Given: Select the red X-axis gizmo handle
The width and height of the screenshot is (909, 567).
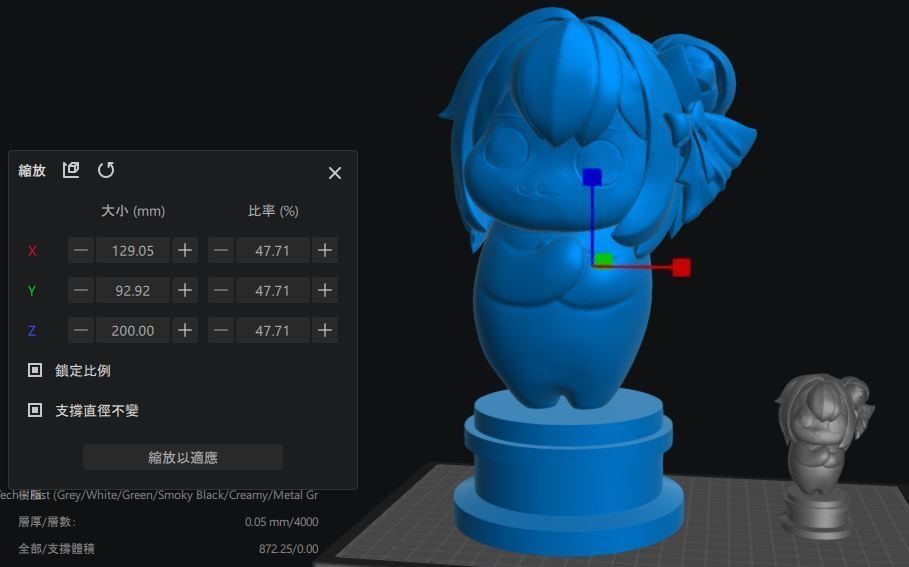Looking at the screenshot, I should 681,268.
